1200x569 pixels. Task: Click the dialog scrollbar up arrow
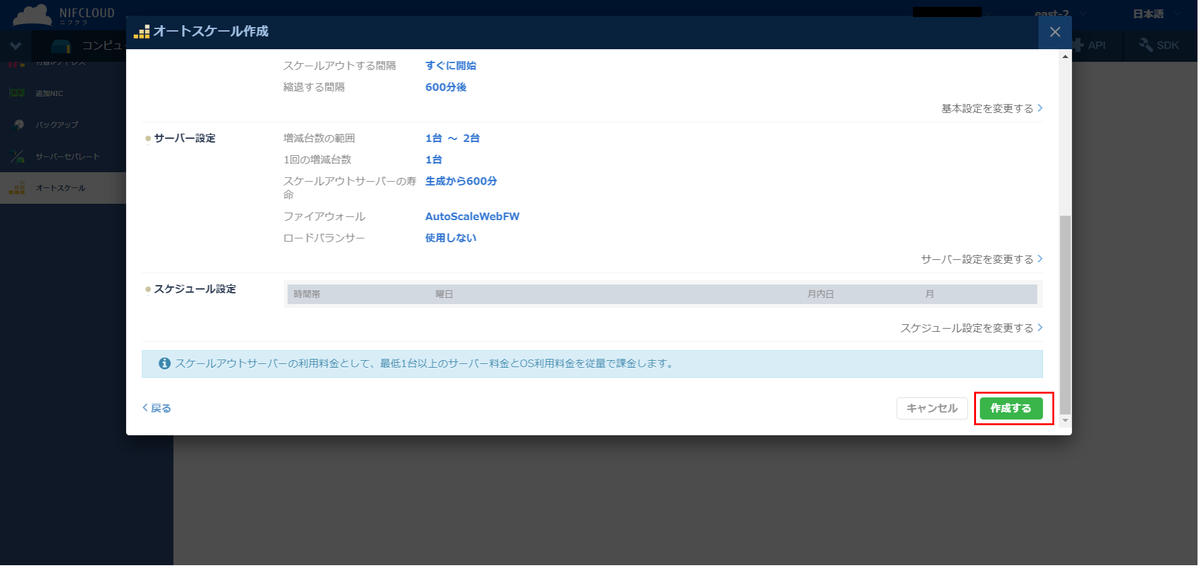tap(1064, 57)
